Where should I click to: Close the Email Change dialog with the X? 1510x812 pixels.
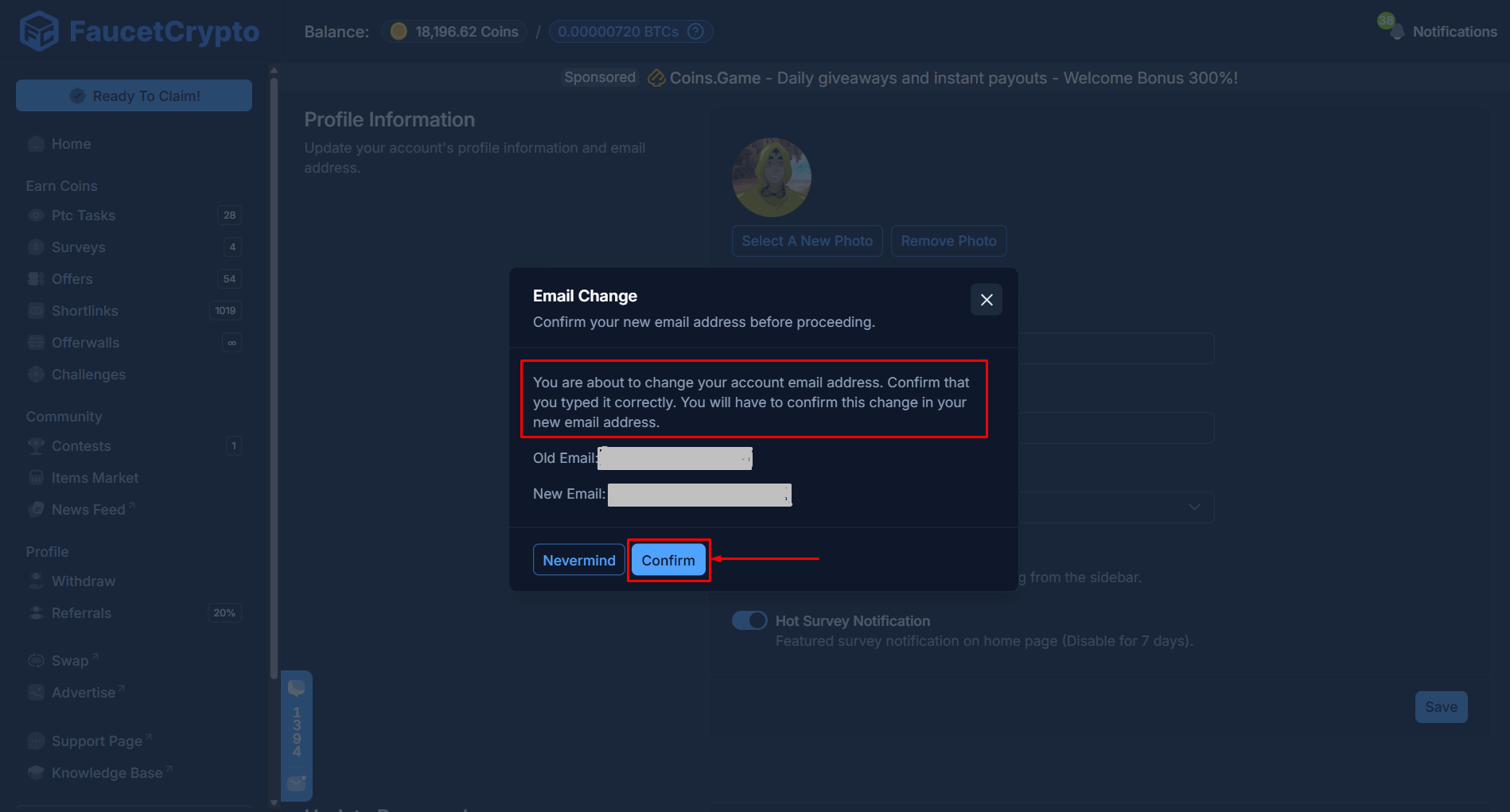986,300
